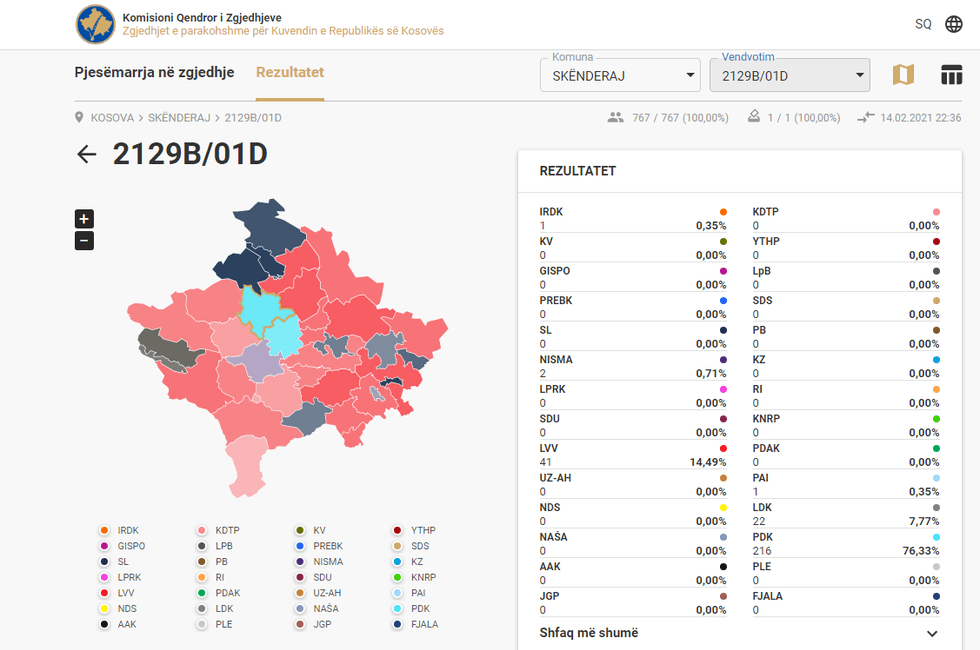
Task: Click the map view icon
Action: coord(903,75)
